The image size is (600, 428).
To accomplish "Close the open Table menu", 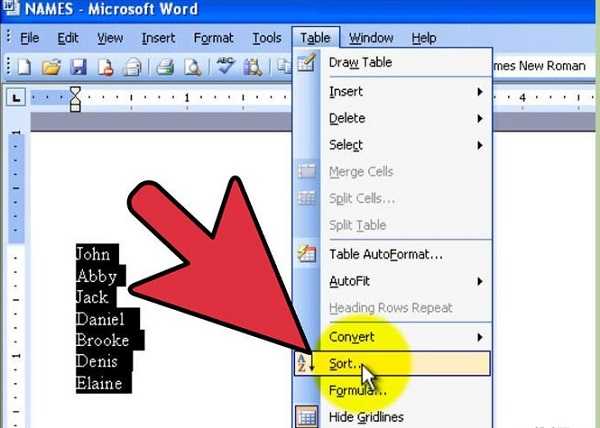I will pos(315,38).
